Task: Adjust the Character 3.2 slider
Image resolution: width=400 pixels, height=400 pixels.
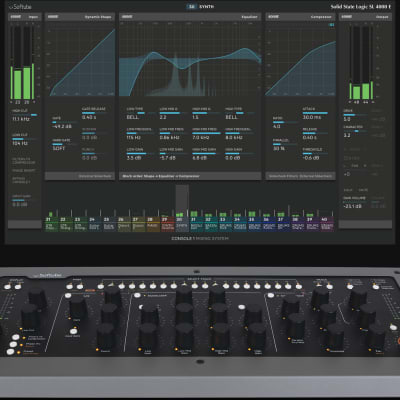Action: coord(355,131)
